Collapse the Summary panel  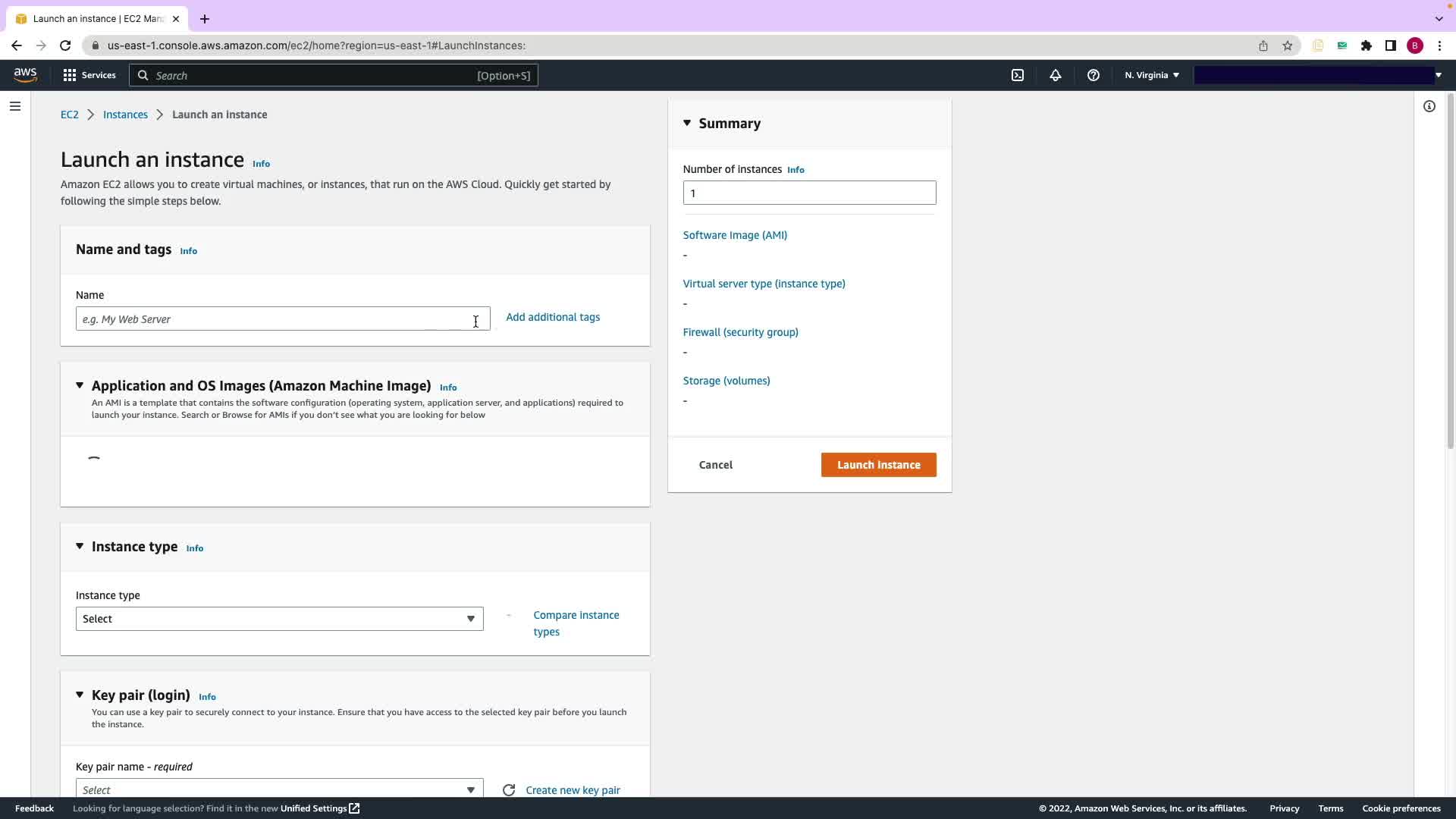pos(687,123)
